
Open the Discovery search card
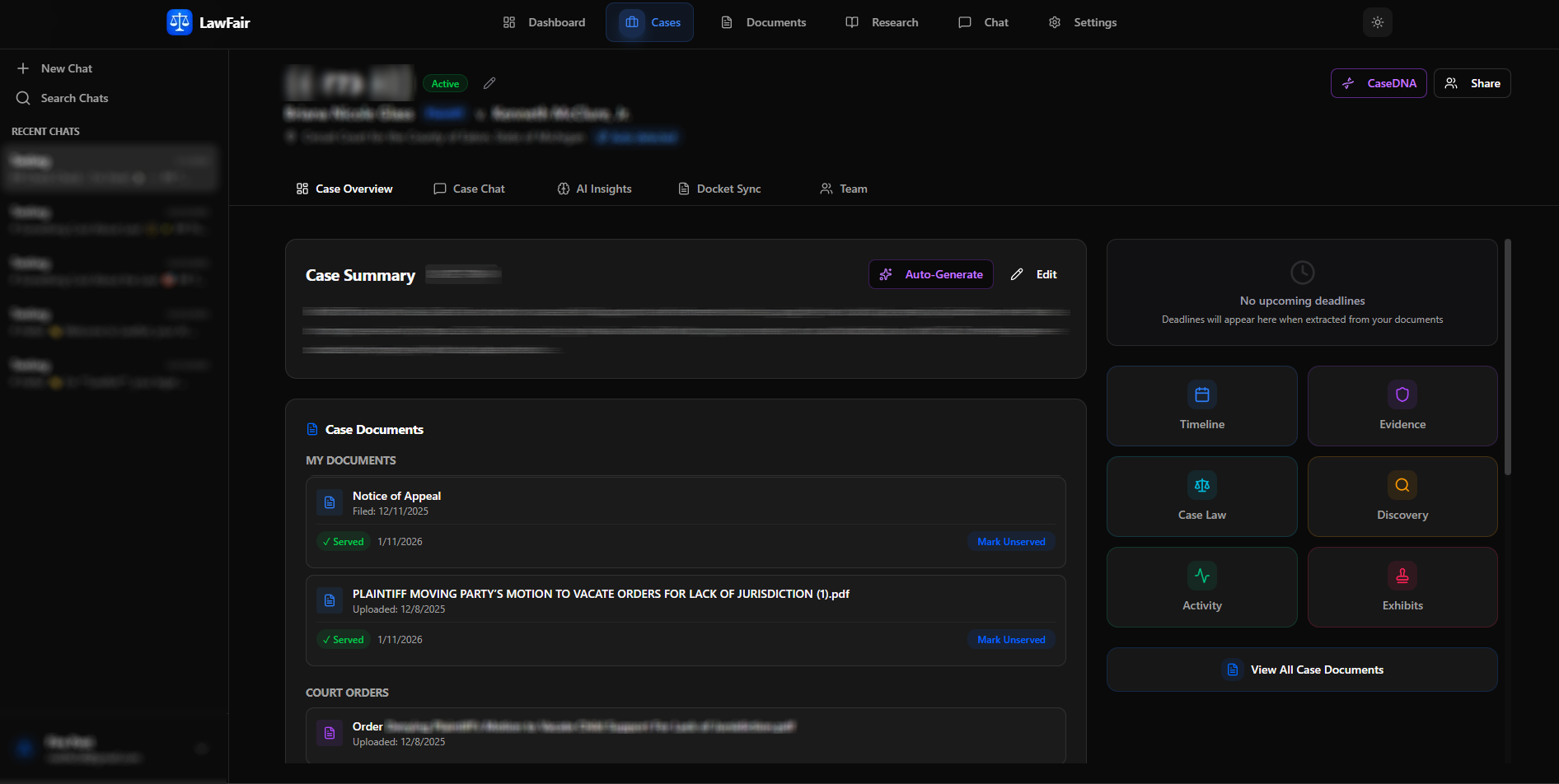click(x=1402, y=497)
